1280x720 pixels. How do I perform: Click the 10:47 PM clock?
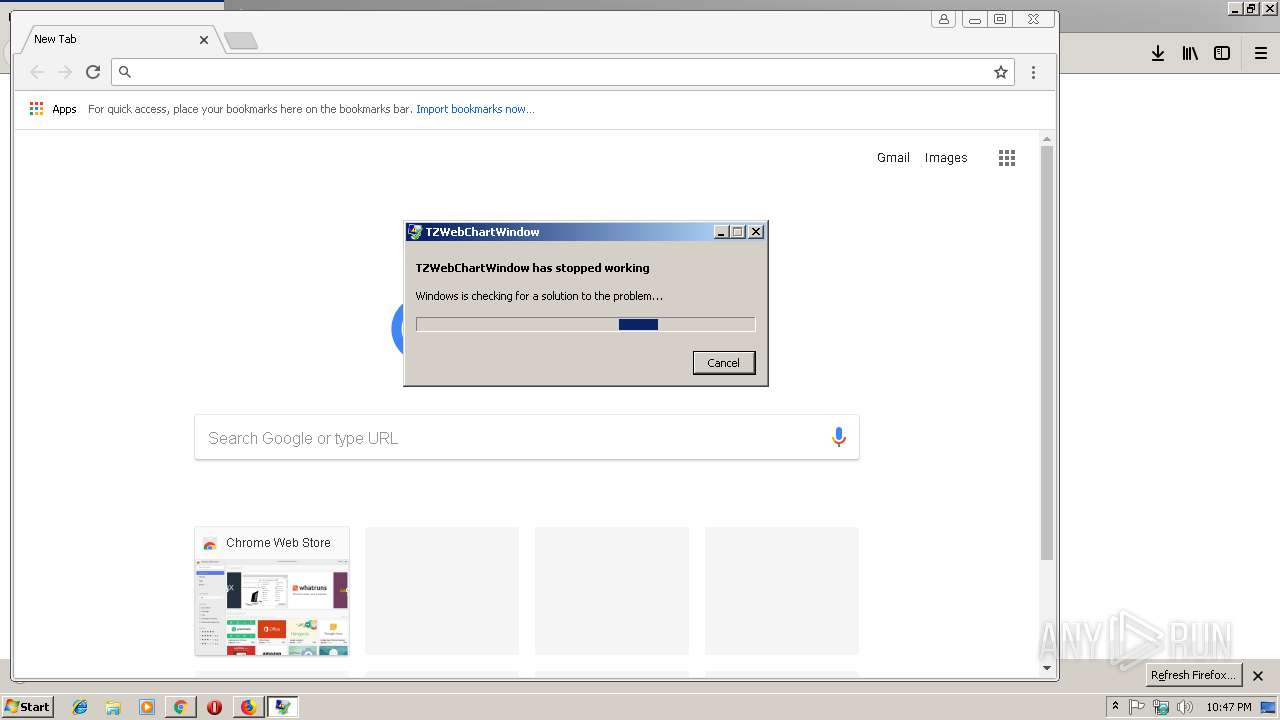click(x=1229, y=707)
